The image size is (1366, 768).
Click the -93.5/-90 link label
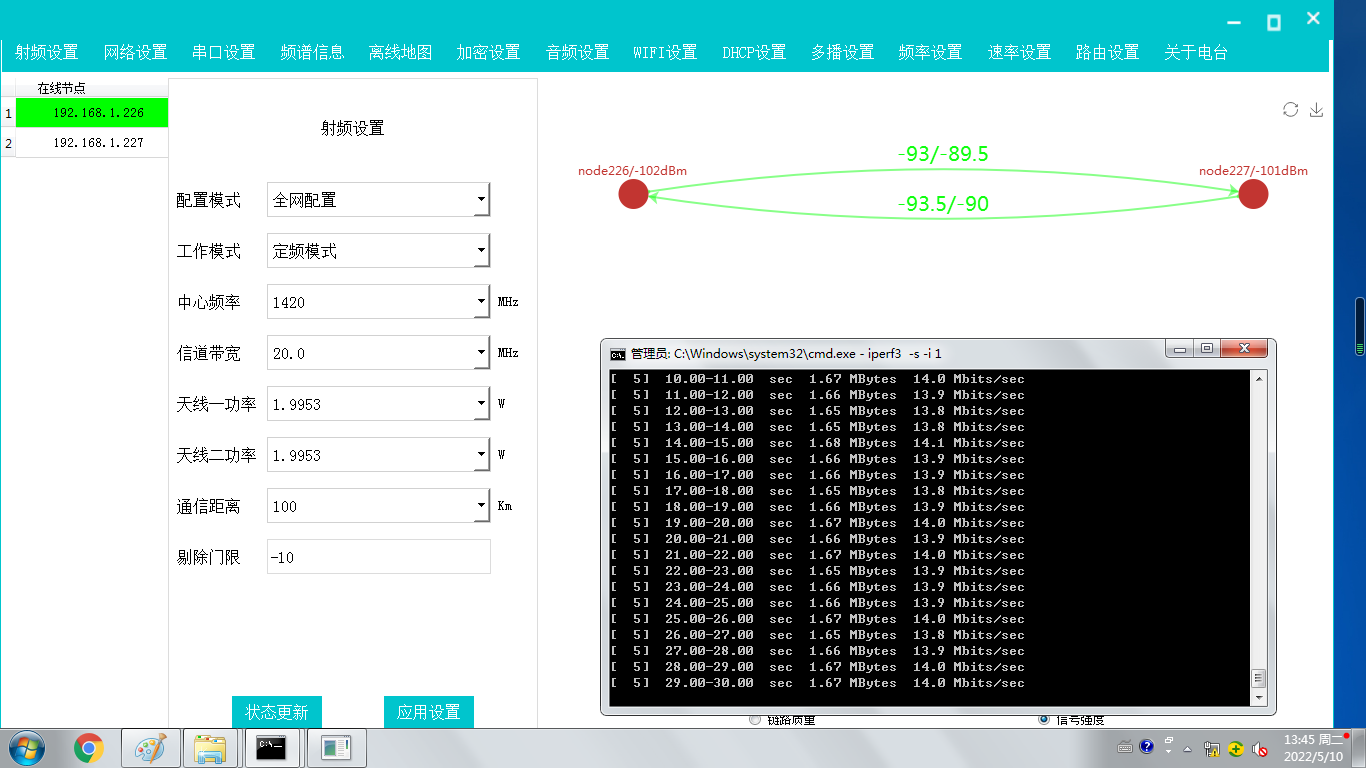click(943, 204)
